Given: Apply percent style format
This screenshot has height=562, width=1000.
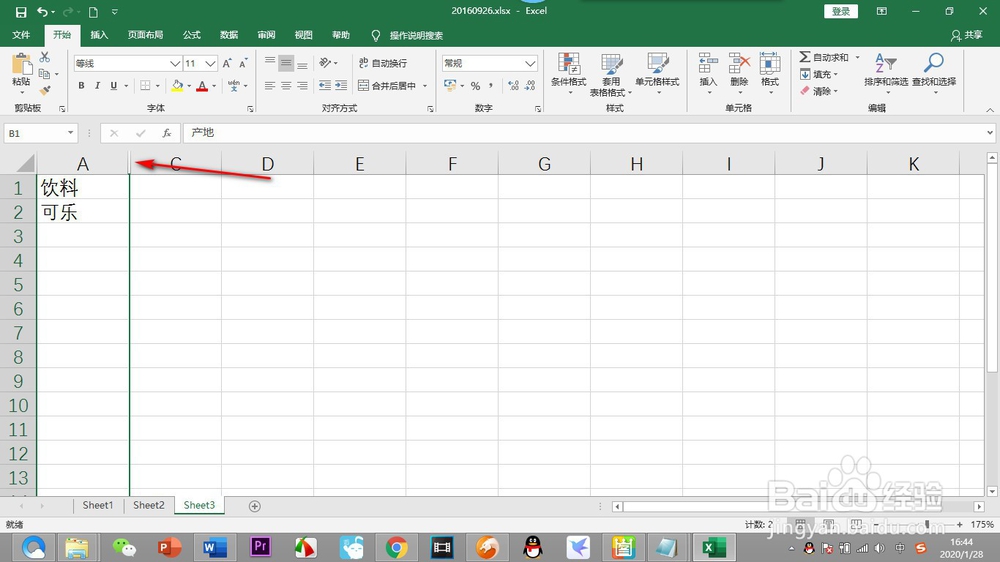Looking at the screenshot, I should tap(475, 85).
